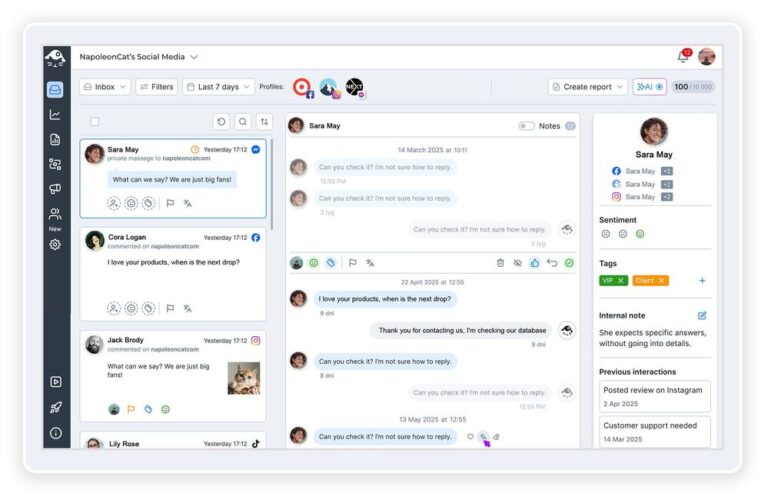This screenshot has width=768, height=500.
Task: Assign user on Sara May's inbox card
Action: tap(114, 203)
